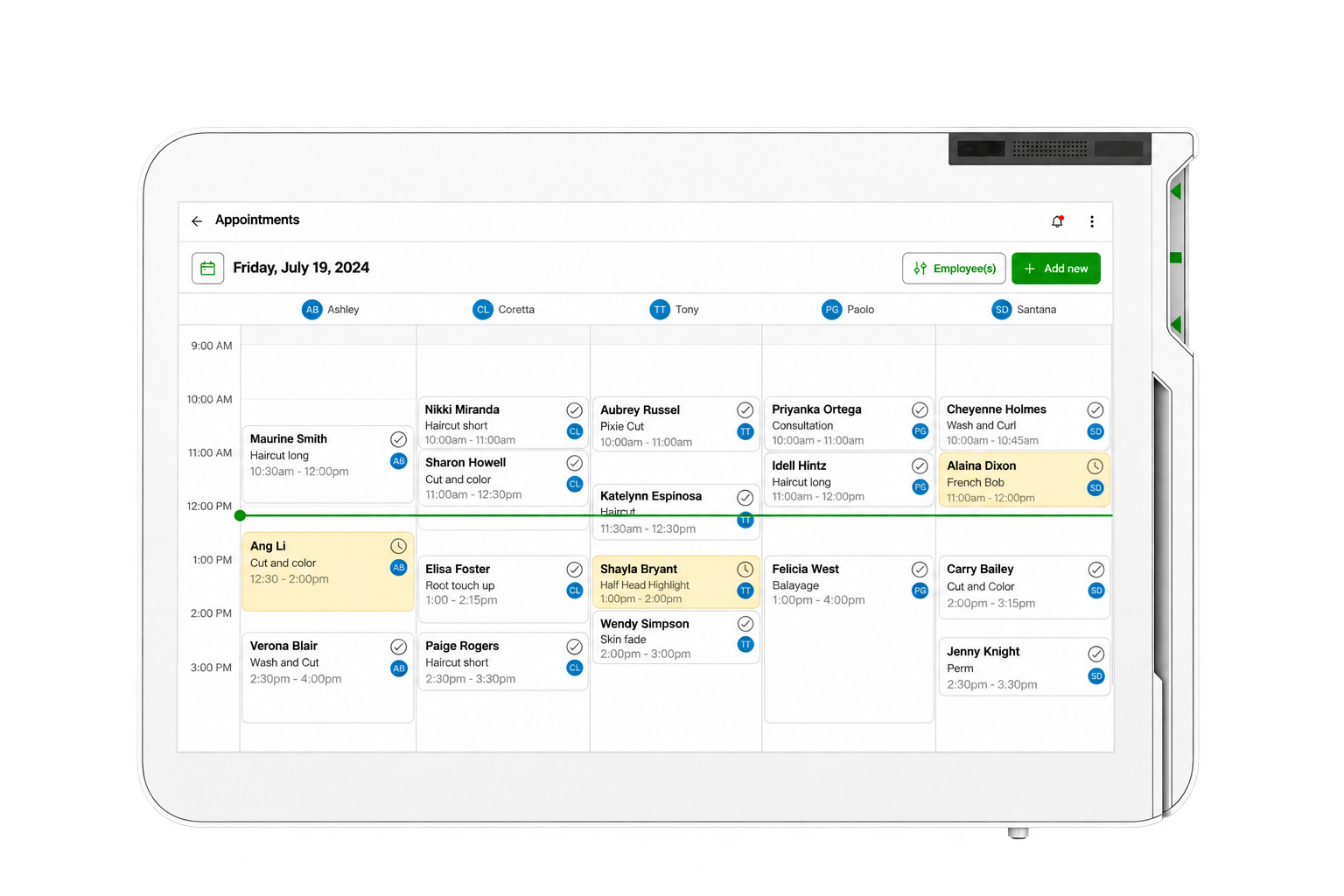Open Katelynn Espinosa's Haircut appointment

point(675,512)
